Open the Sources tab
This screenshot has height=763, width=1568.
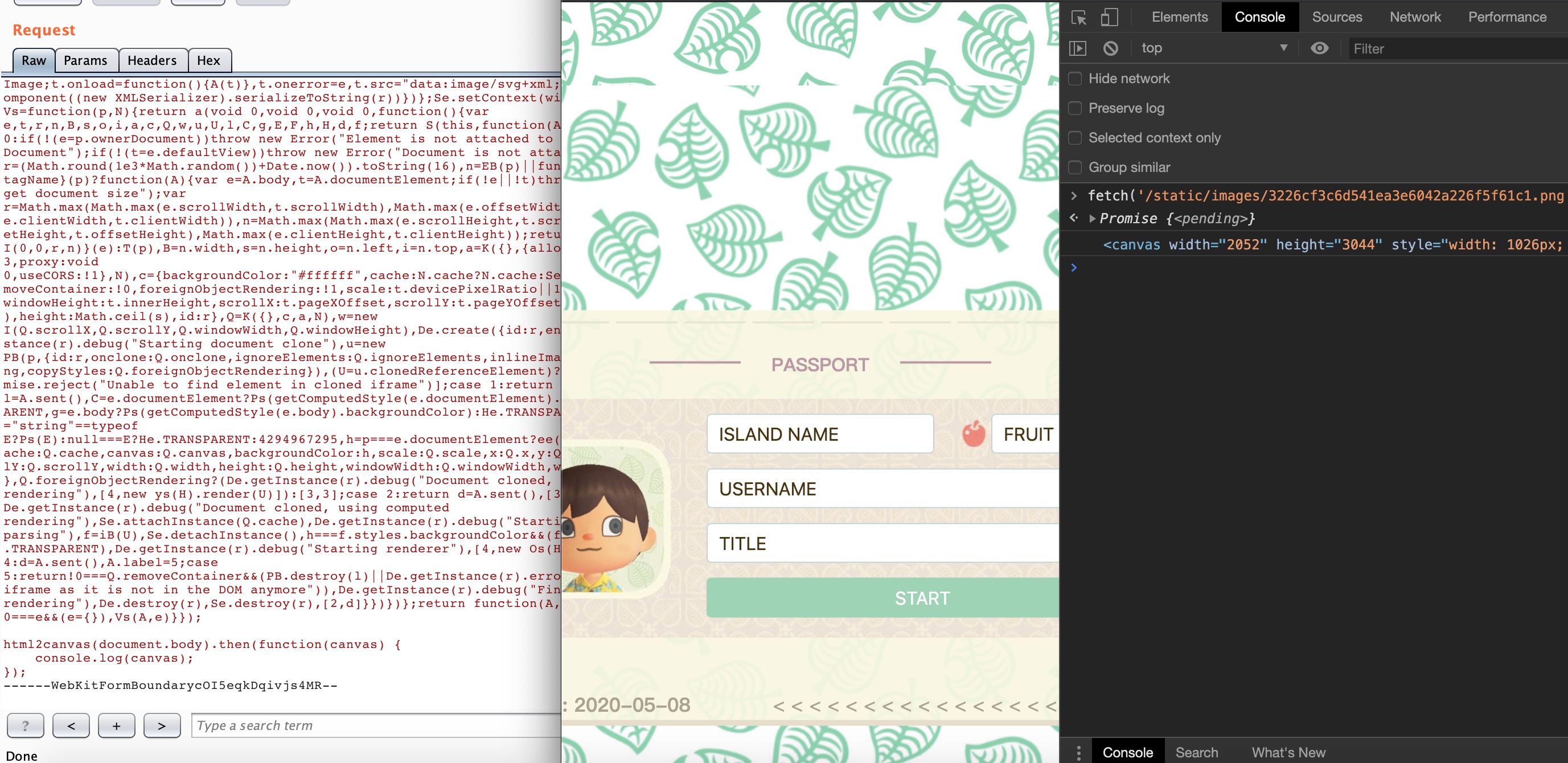pyautogui.click(x=1337, y=17)
